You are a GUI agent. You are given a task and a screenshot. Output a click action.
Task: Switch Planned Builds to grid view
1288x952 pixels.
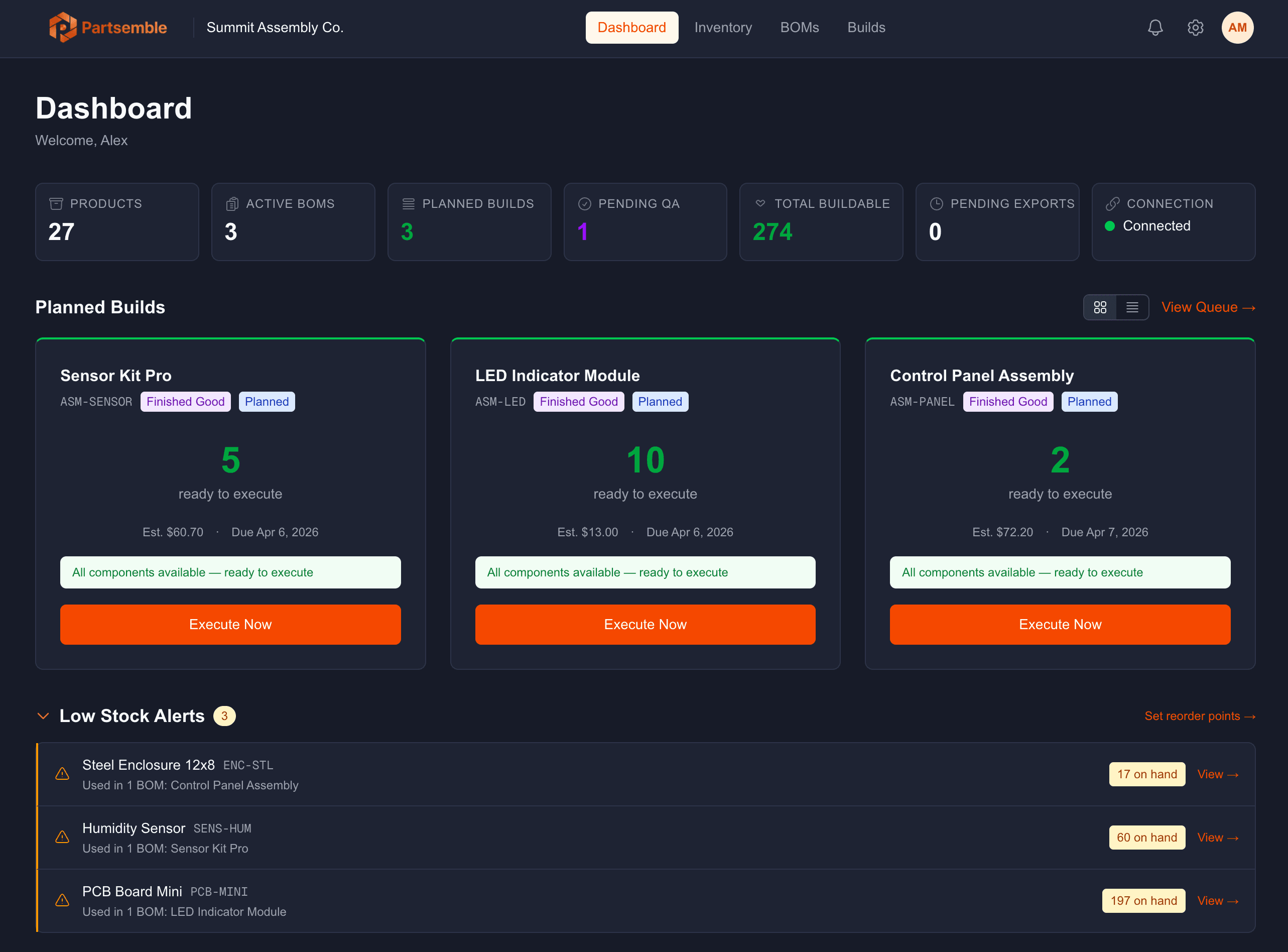coord(1100,307)
